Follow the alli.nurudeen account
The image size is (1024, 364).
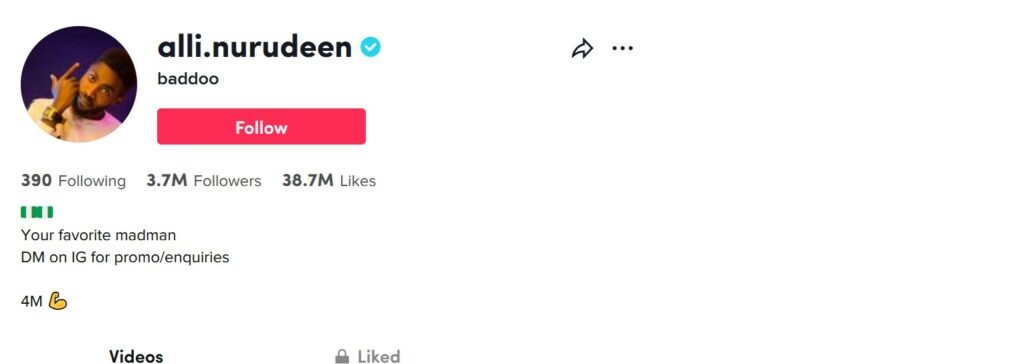tap(261, 126)
